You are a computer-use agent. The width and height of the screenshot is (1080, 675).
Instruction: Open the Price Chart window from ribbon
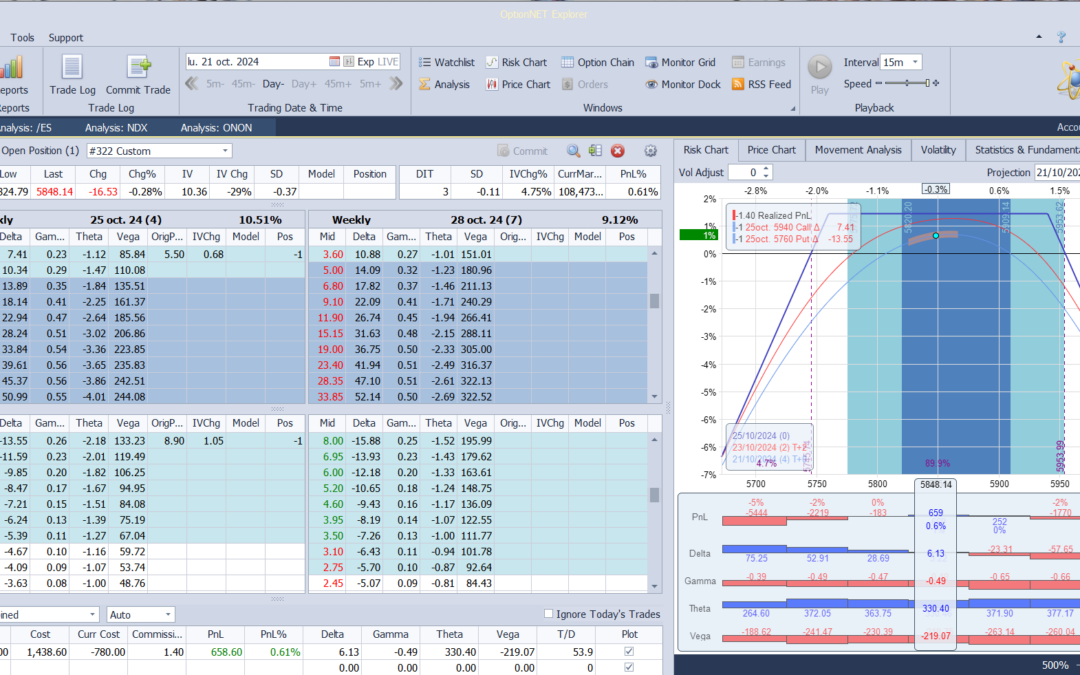[x=518, y=84]
